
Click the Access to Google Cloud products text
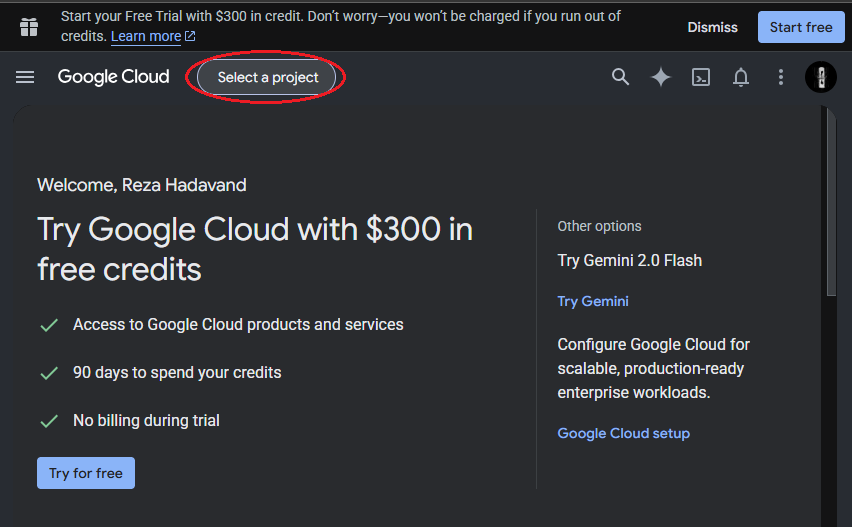[238, 324]
